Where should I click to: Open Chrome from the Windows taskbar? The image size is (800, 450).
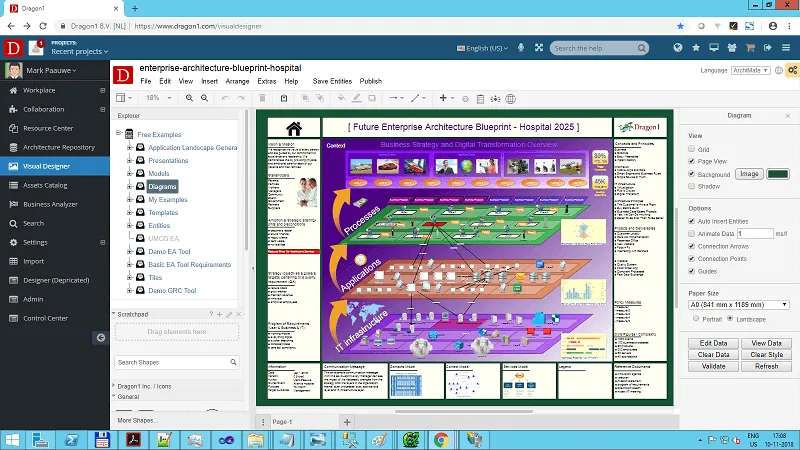pos(441,440)
